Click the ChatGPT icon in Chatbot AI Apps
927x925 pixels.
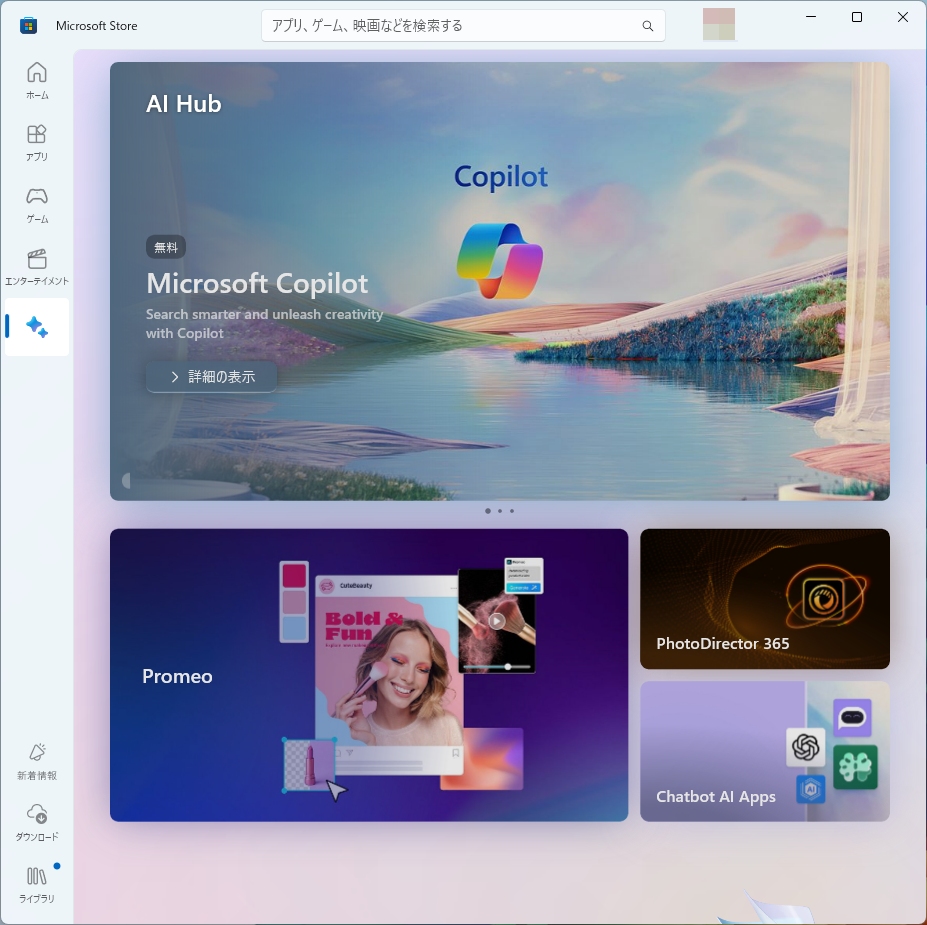click(805, 747)
